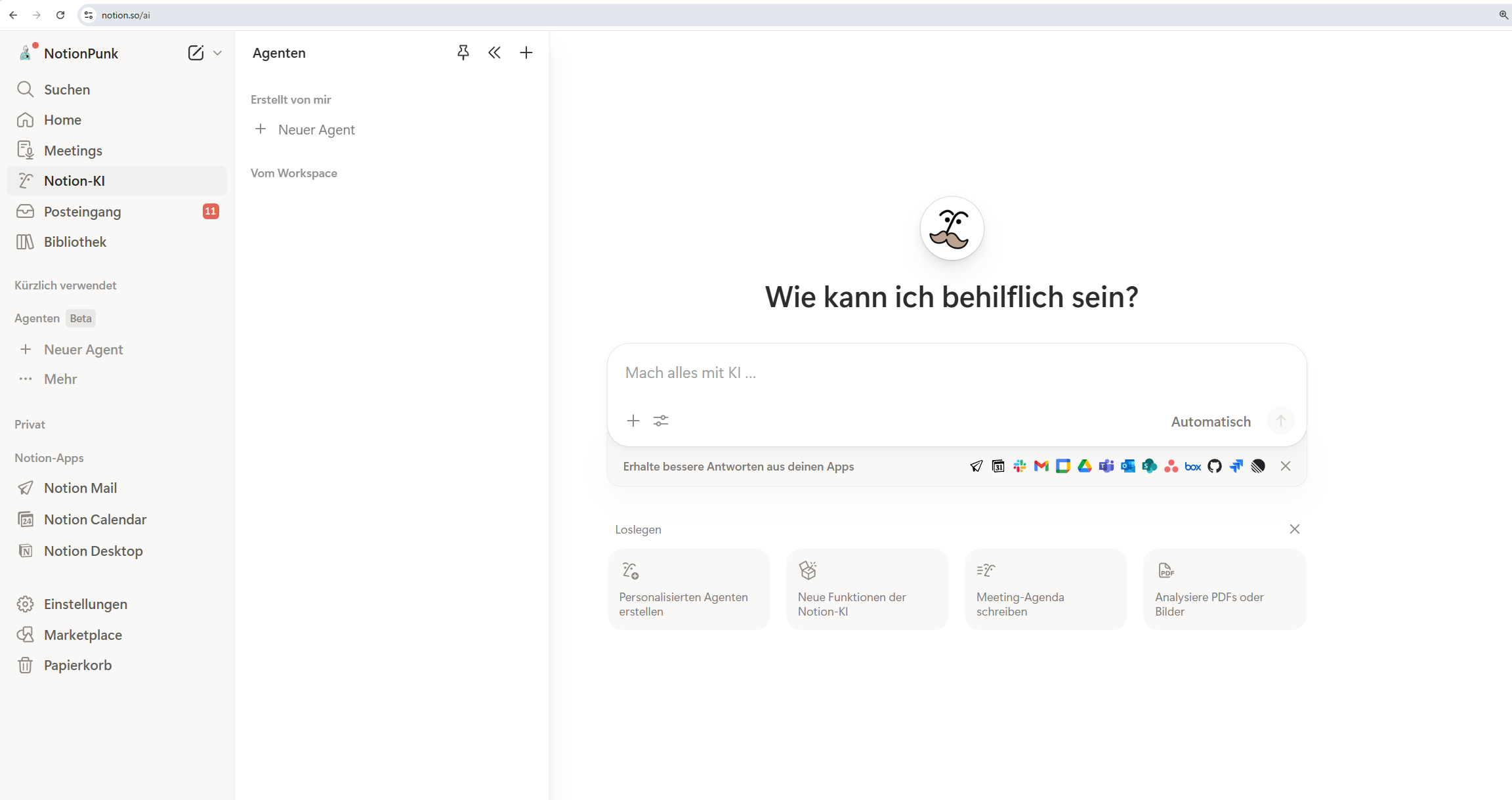This screenshot has width=1512, height=800.
Task: Pin the Agenten panel
Action: (x=463, y=53)
